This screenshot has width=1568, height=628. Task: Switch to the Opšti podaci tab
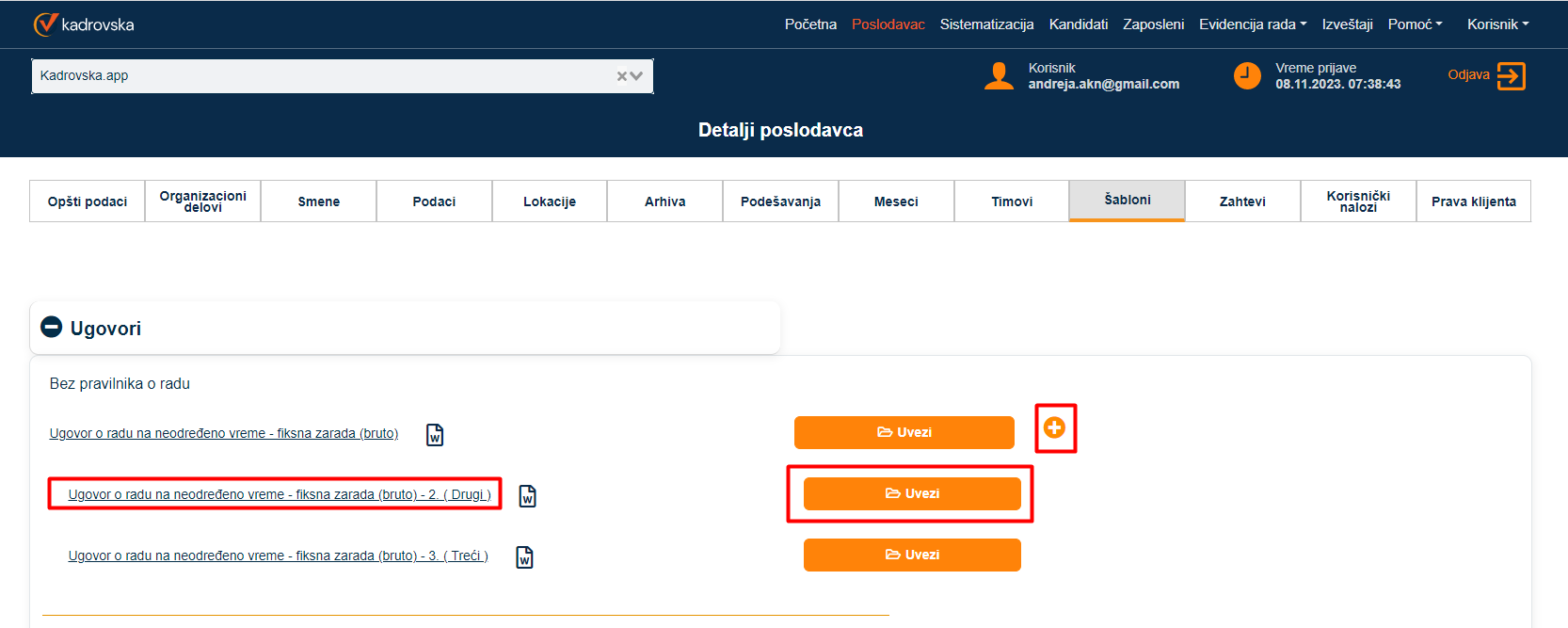88,201
